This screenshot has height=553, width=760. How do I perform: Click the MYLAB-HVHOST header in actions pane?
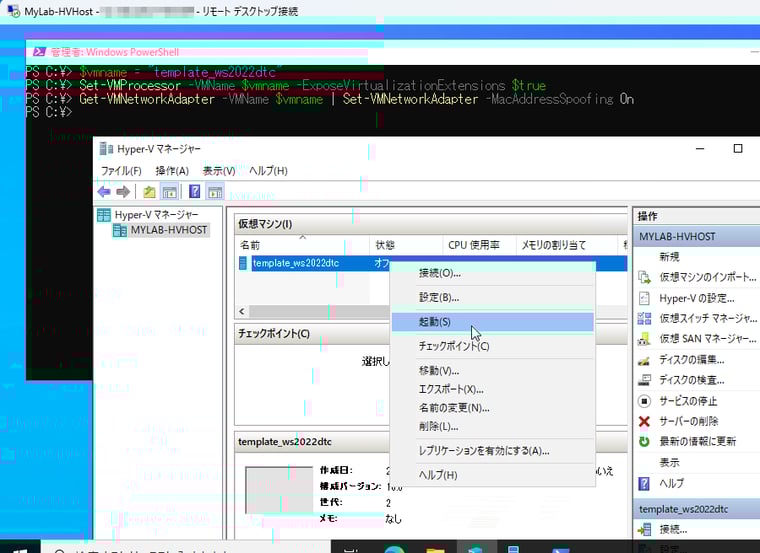697,237
